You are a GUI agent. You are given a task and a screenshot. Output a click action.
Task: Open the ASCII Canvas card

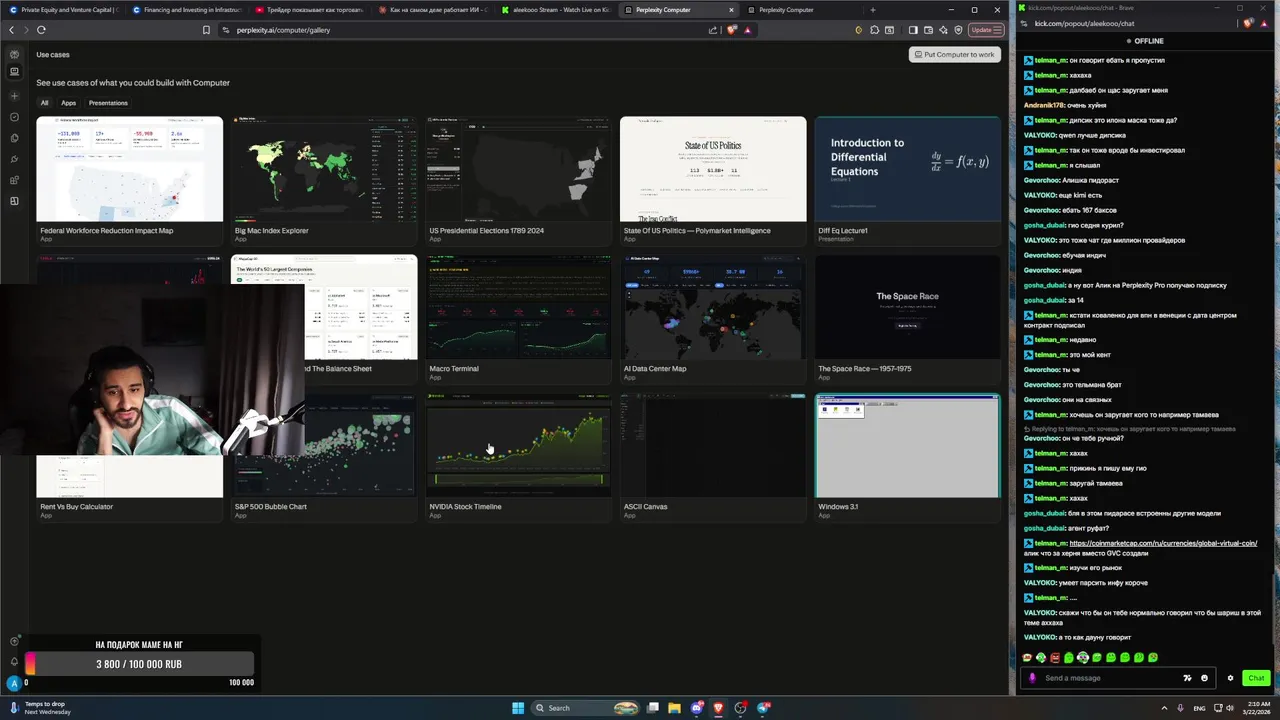(713, 456)
